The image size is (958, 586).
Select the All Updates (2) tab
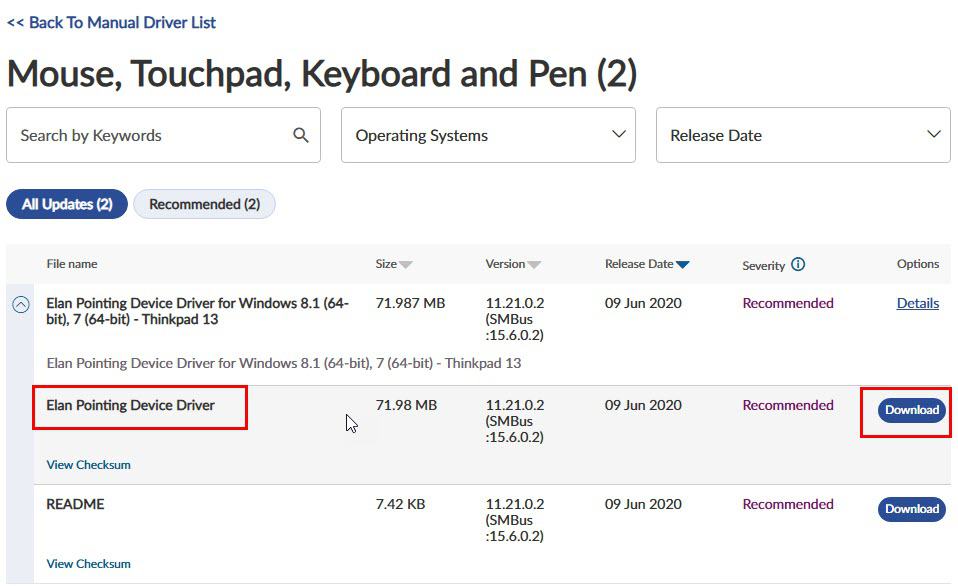click(x=67, y=204)
